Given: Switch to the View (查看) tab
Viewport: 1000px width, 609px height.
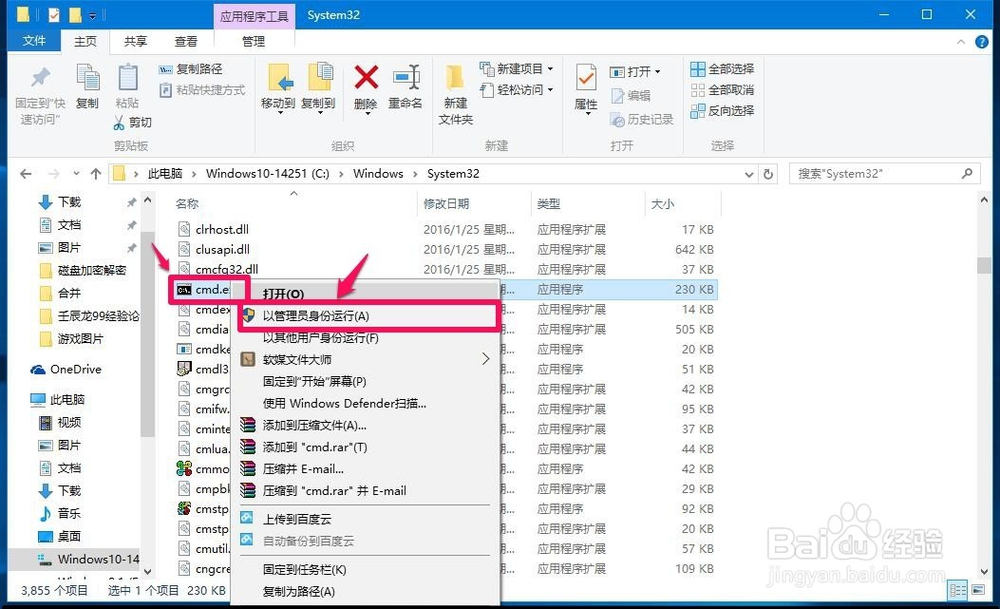Looking at the screenshot, I should [x=186, y=41].
